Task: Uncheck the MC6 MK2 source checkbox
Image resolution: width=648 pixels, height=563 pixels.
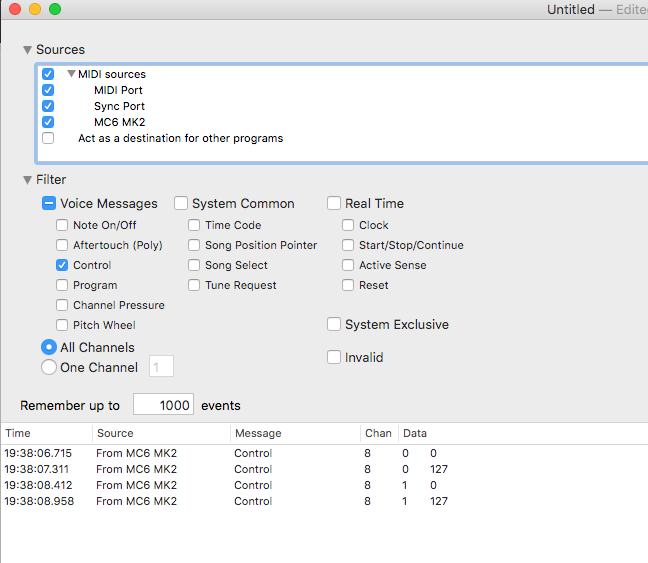Action: click(48, 122)
